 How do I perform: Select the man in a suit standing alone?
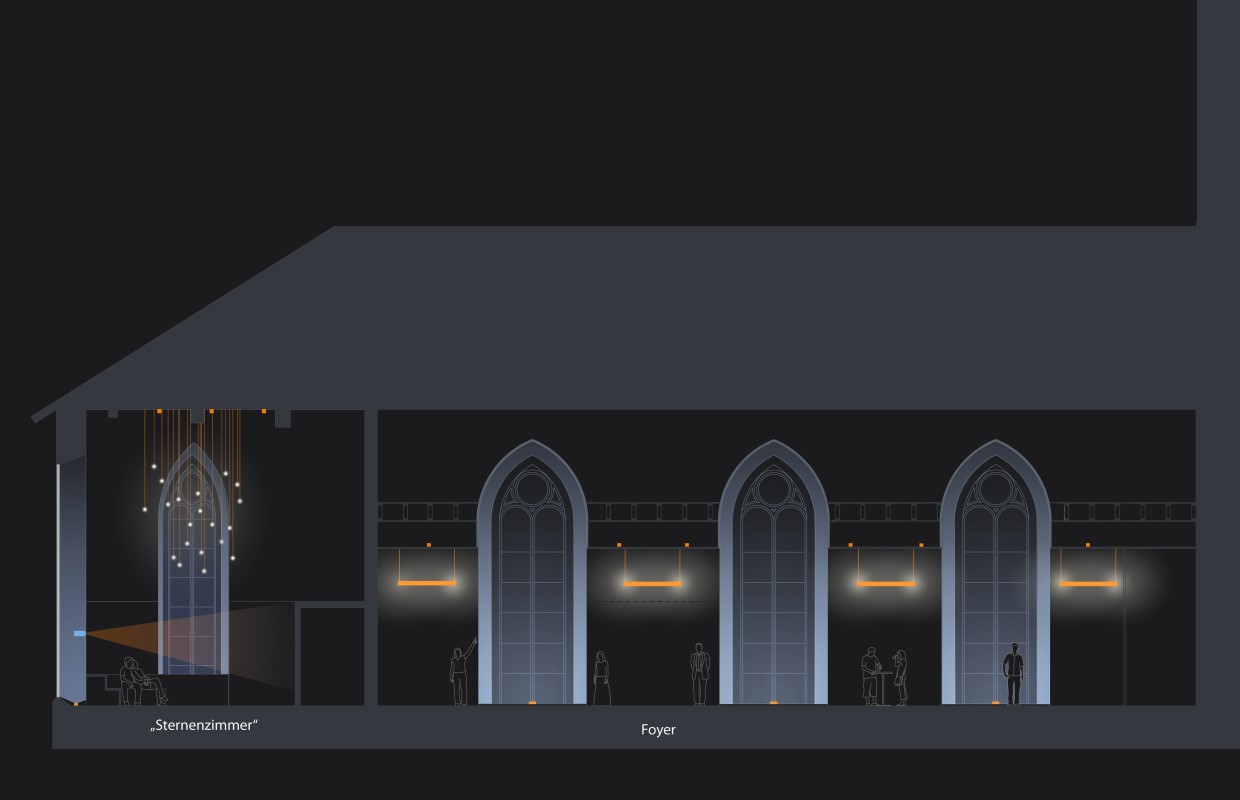[699, 674]
